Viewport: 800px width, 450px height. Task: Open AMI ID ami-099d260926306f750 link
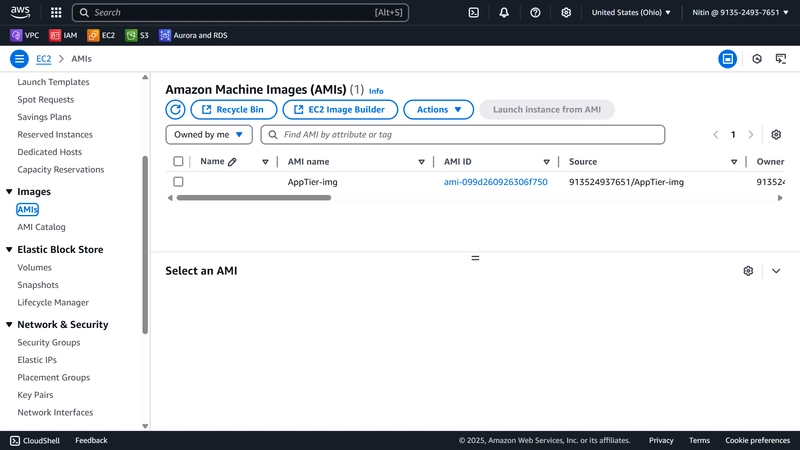coord(495,182)
